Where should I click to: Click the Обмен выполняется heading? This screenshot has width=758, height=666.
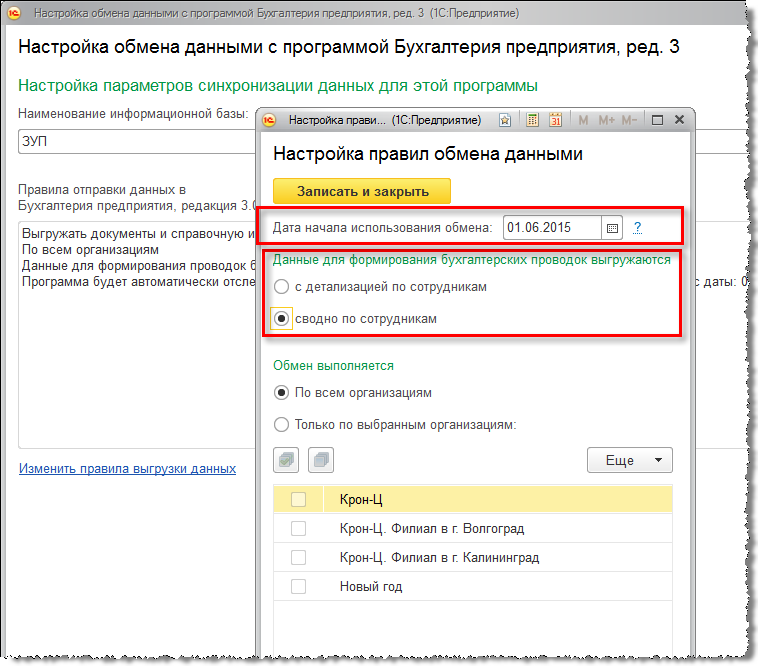(x=334, y=365)
